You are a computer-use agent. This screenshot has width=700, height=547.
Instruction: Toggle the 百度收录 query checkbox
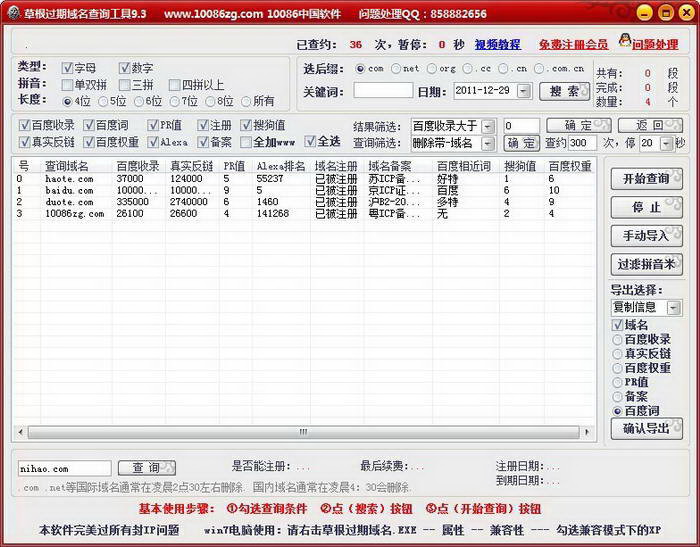[x=25, y=125]
